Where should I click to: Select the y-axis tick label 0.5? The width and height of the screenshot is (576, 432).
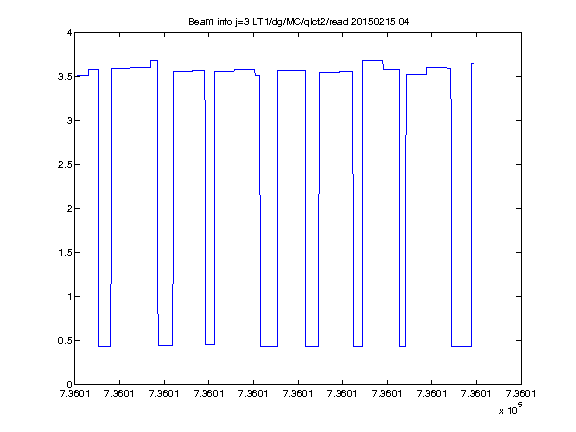point(65,341)
